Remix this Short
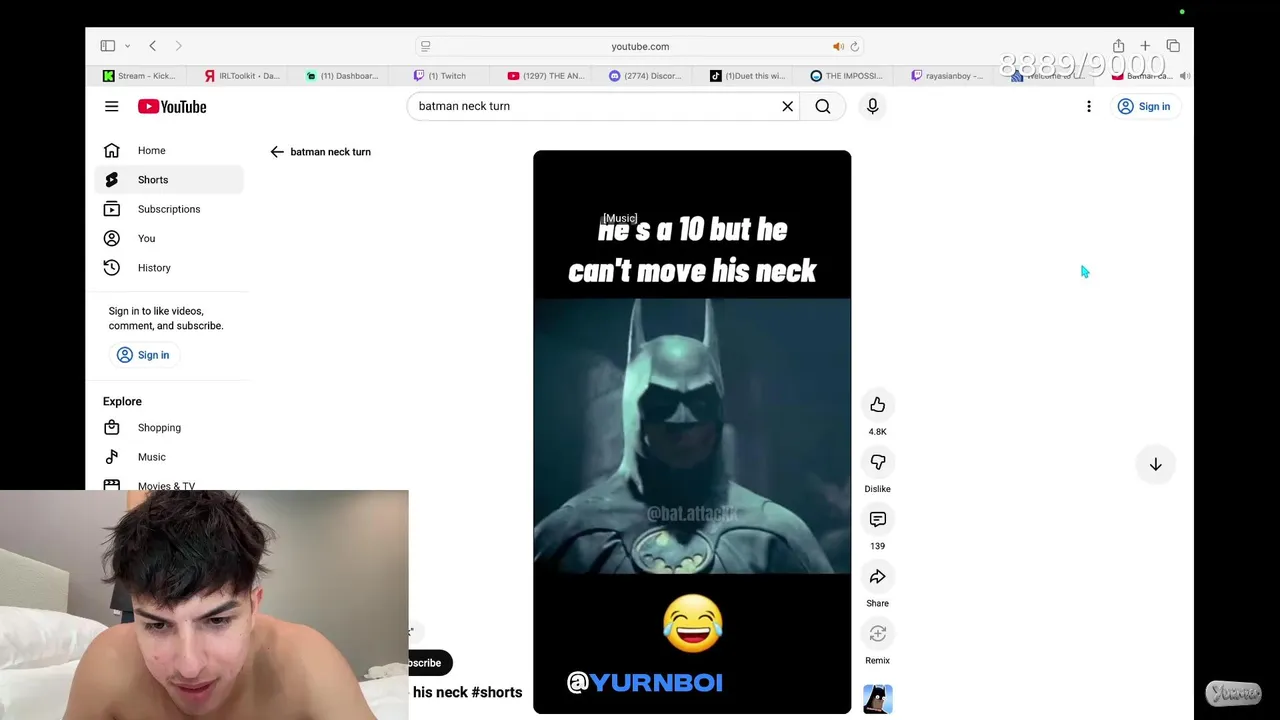 pyautogui.click(x=878, y=634)
